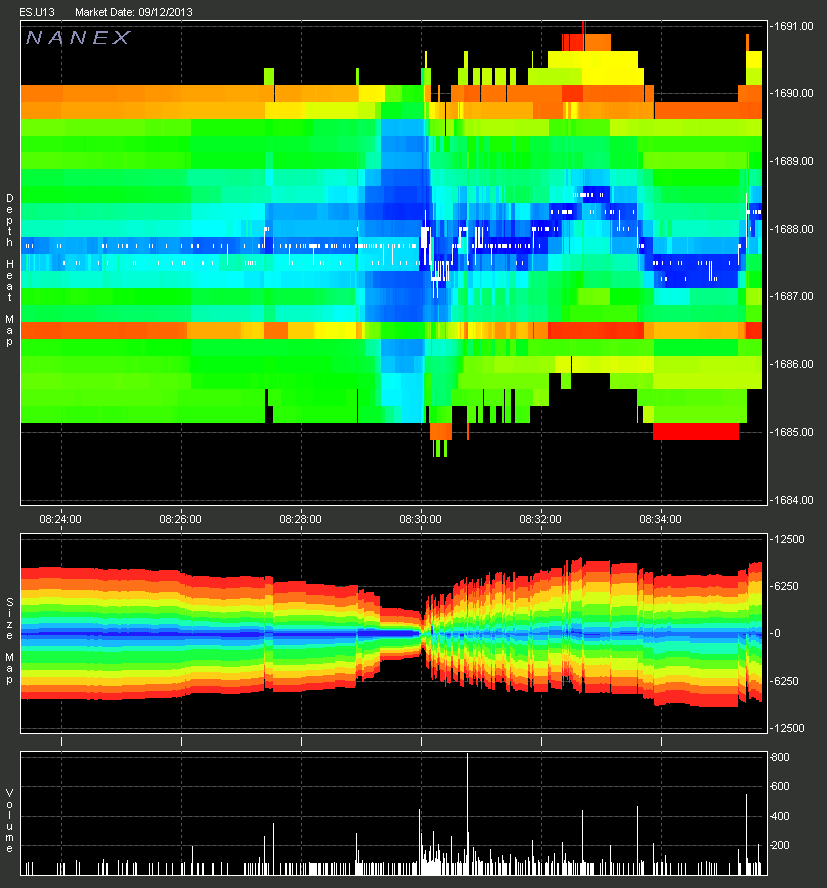The width and height of the screenshot is (827, 888).
Task: Click the 1690.00 price axis label
Action: 793,93
